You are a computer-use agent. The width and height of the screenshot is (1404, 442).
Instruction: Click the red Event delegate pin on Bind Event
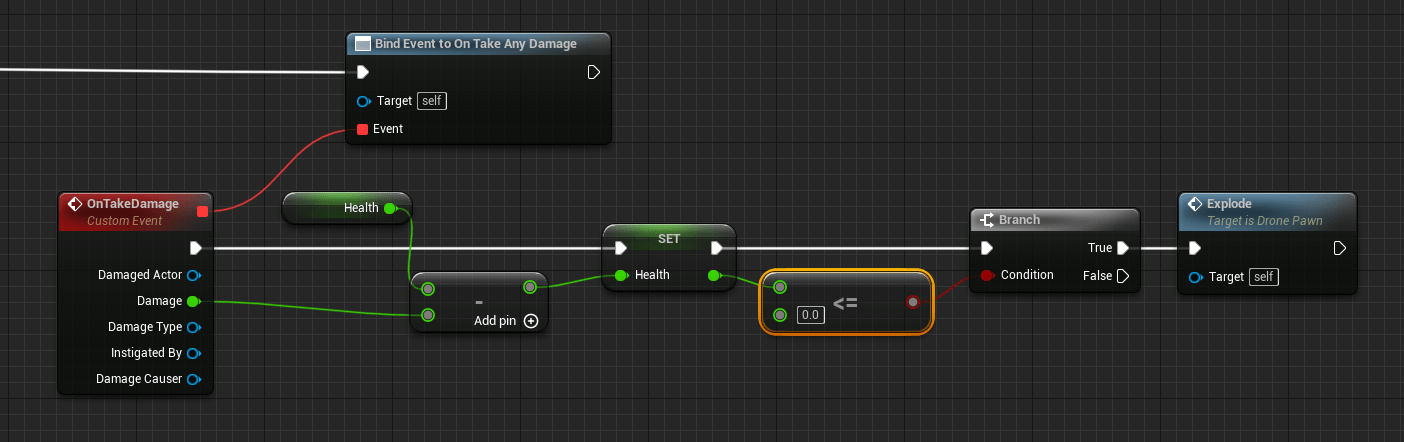[363, 129]
